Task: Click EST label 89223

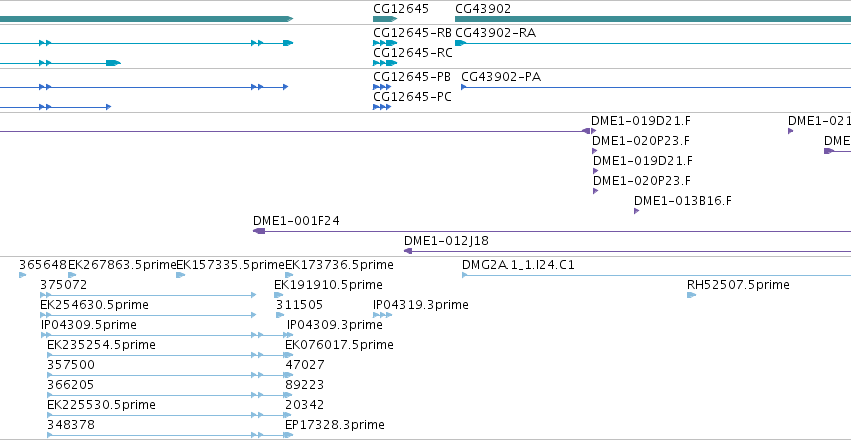Action: click(x=305, y=385)
